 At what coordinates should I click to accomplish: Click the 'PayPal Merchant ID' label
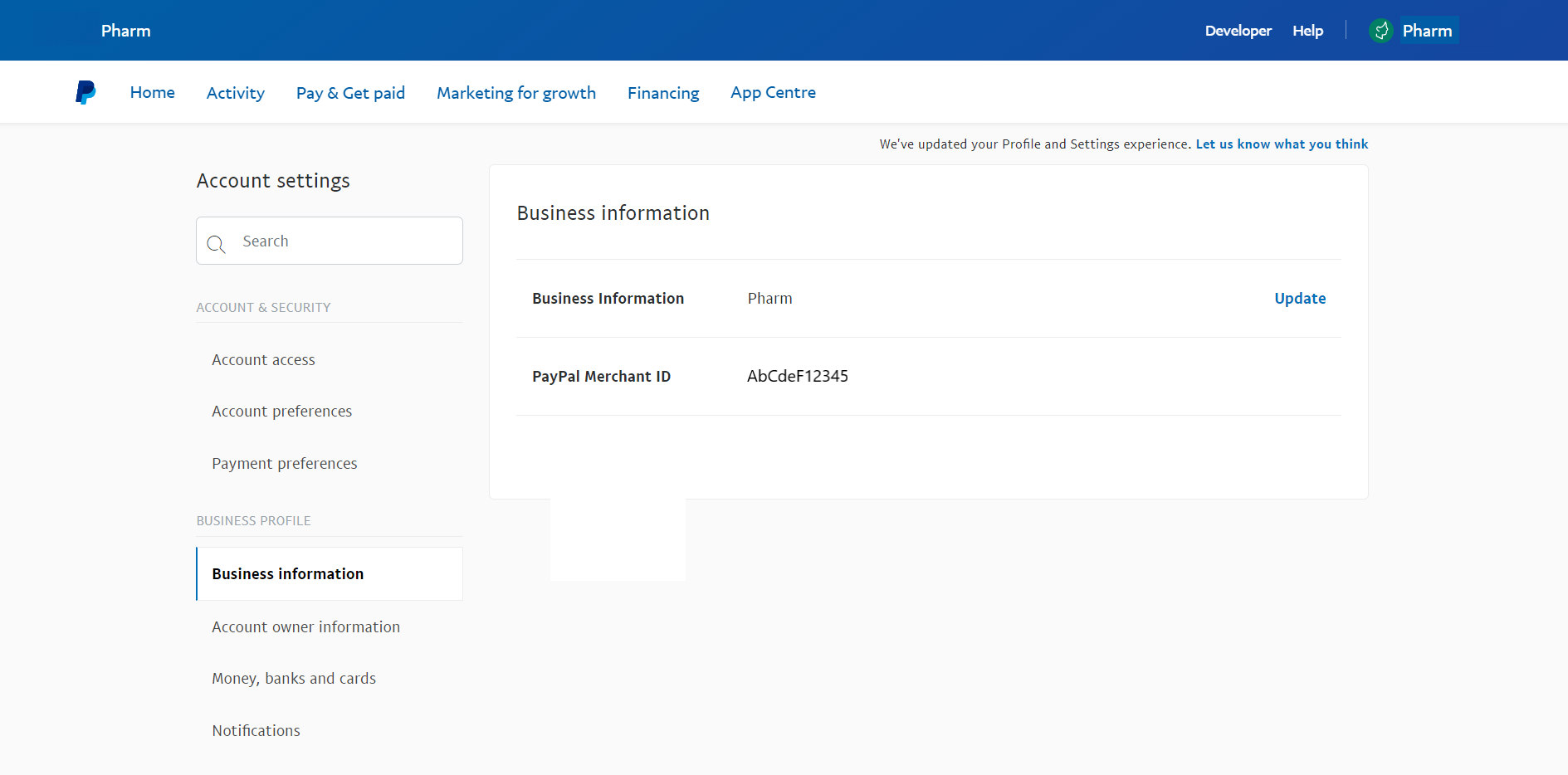pos(601,376)
